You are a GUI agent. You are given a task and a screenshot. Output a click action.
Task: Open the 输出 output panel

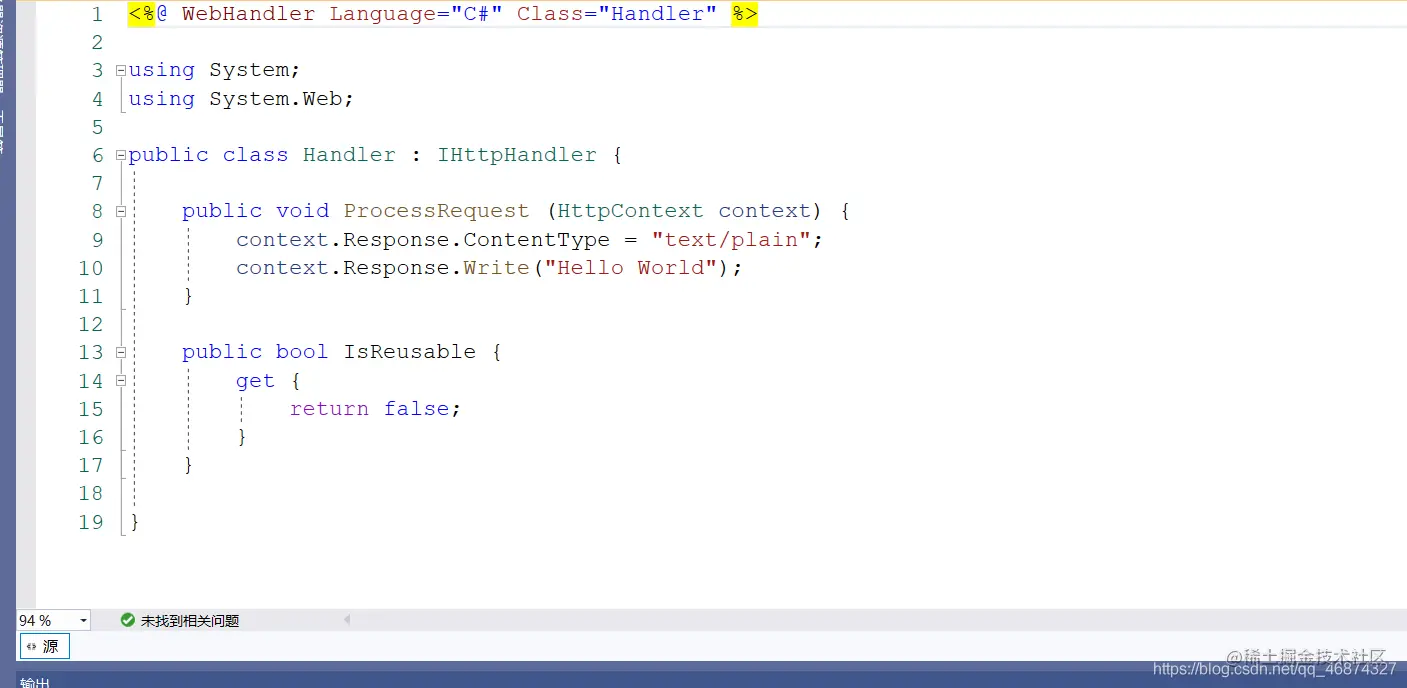[35, 682]
